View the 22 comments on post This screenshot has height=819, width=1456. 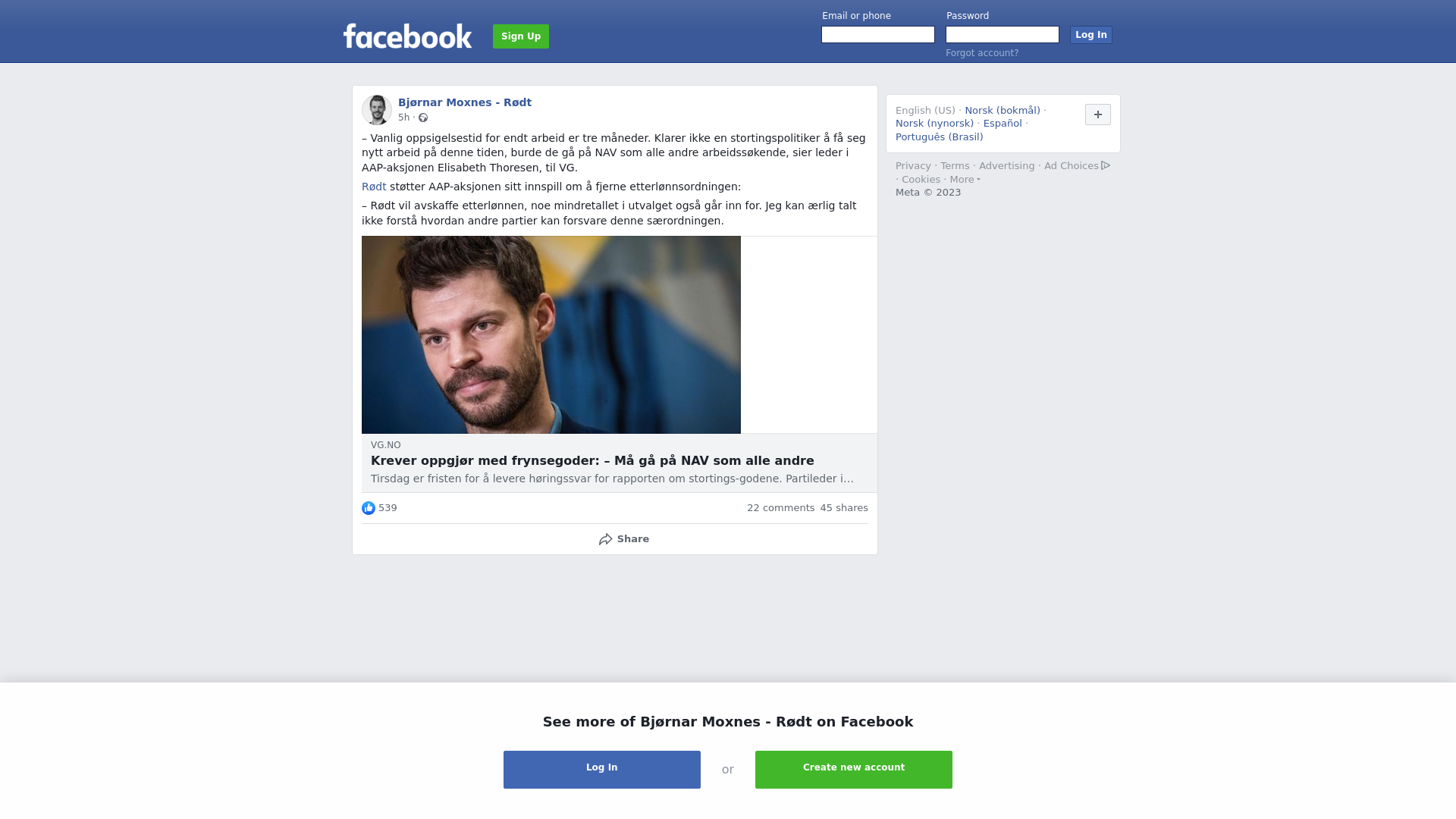coord(780,508)
